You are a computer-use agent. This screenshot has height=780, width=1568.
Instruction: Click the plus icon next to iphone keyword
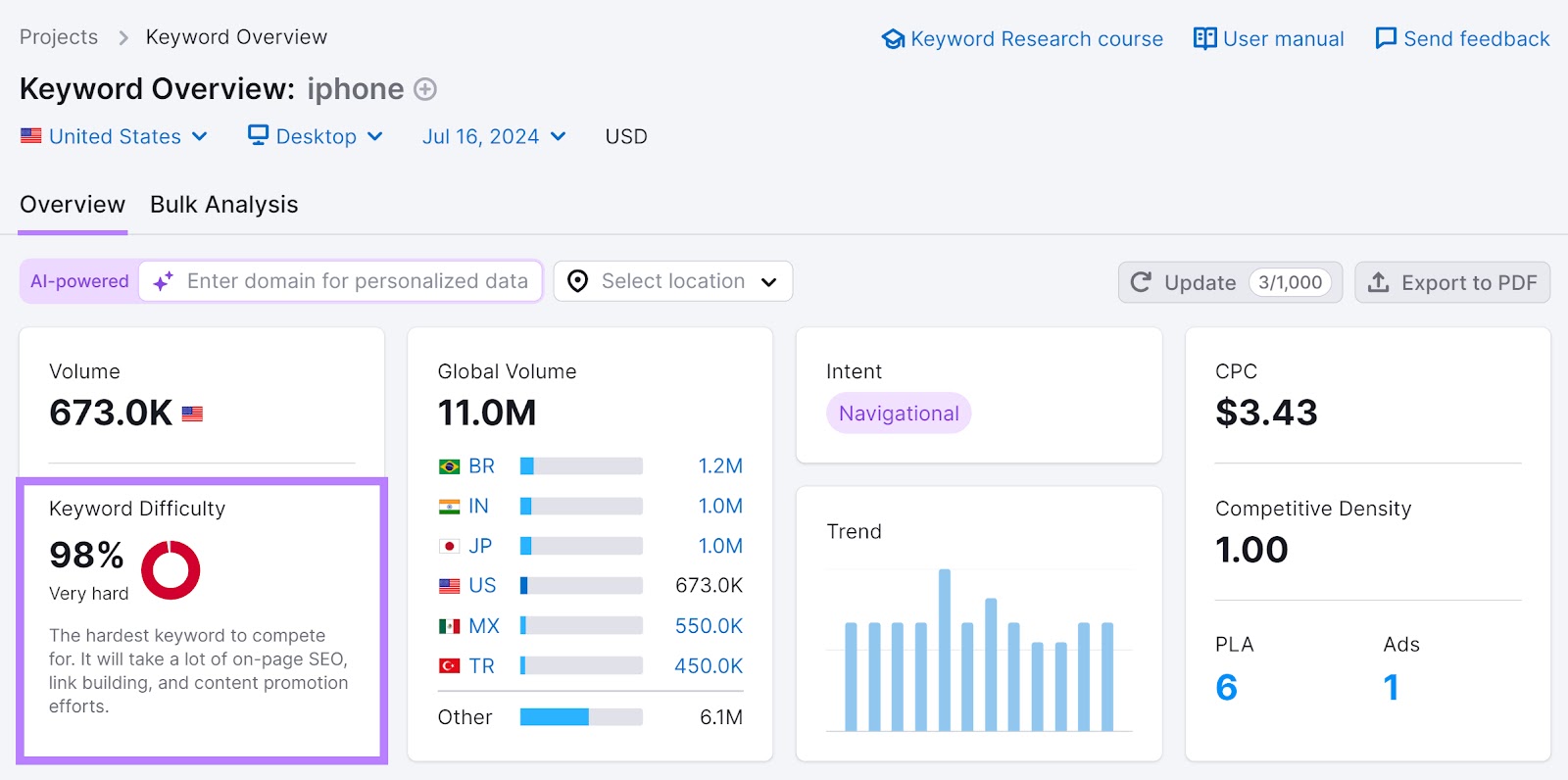(x=424, y=89)
